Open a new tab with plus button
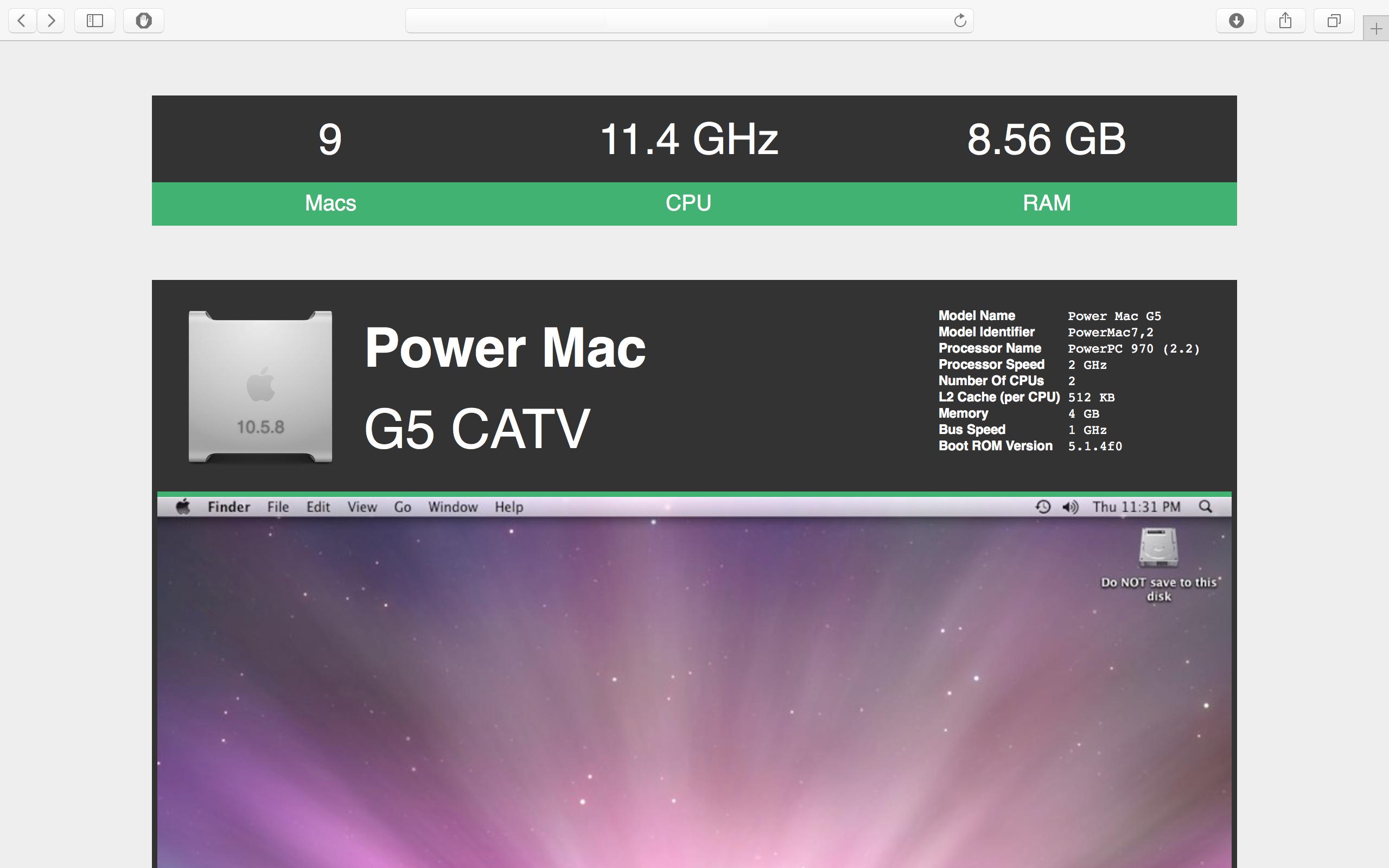Screen dimensions: 1389x868 tap(1376, 29)
